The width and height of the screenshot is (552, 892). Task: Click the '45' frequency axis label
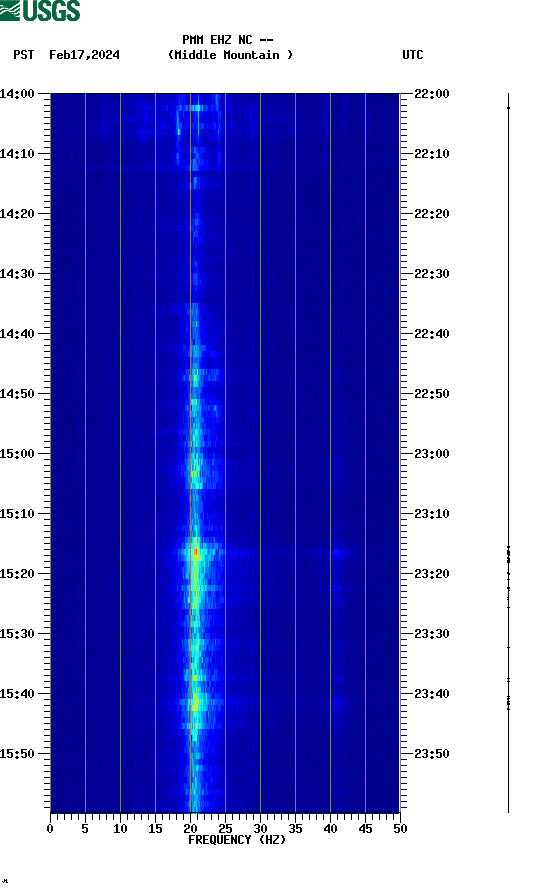click(x=365, y=829)
